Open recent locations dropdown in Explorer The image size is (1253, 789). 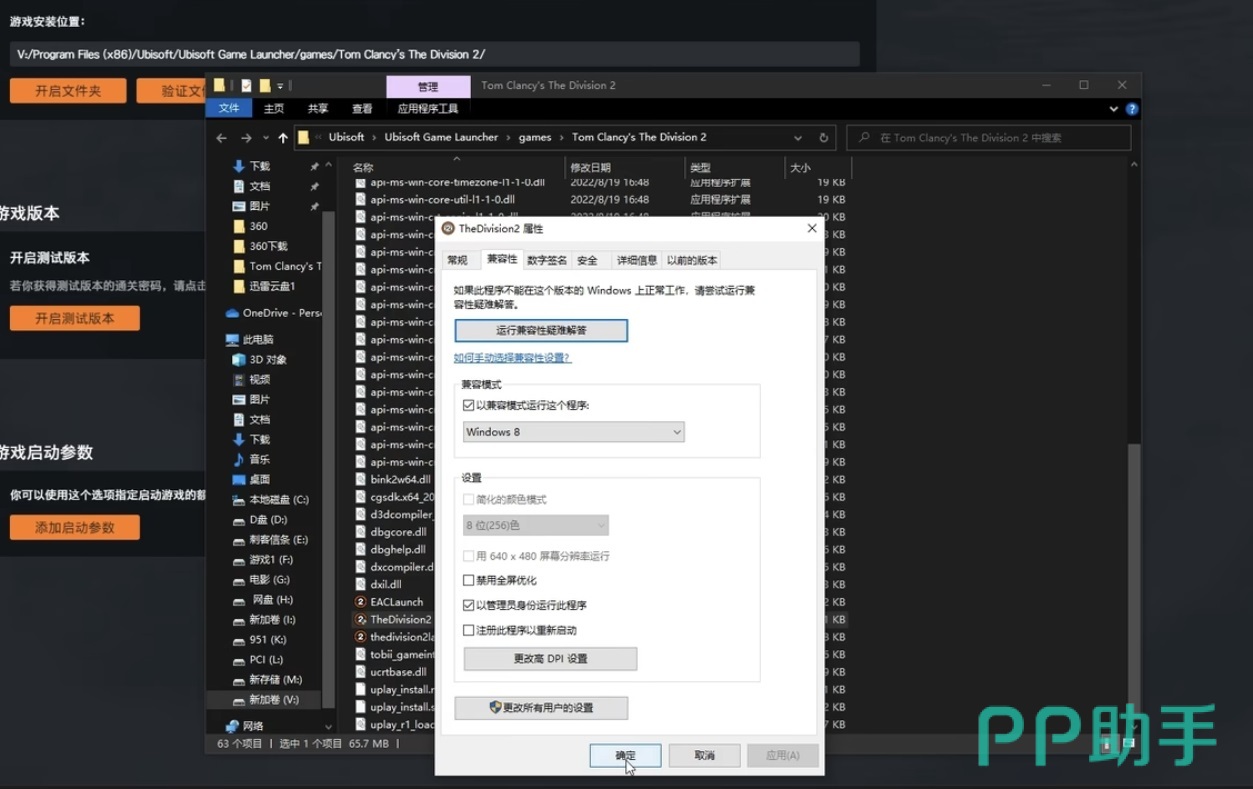266,138
